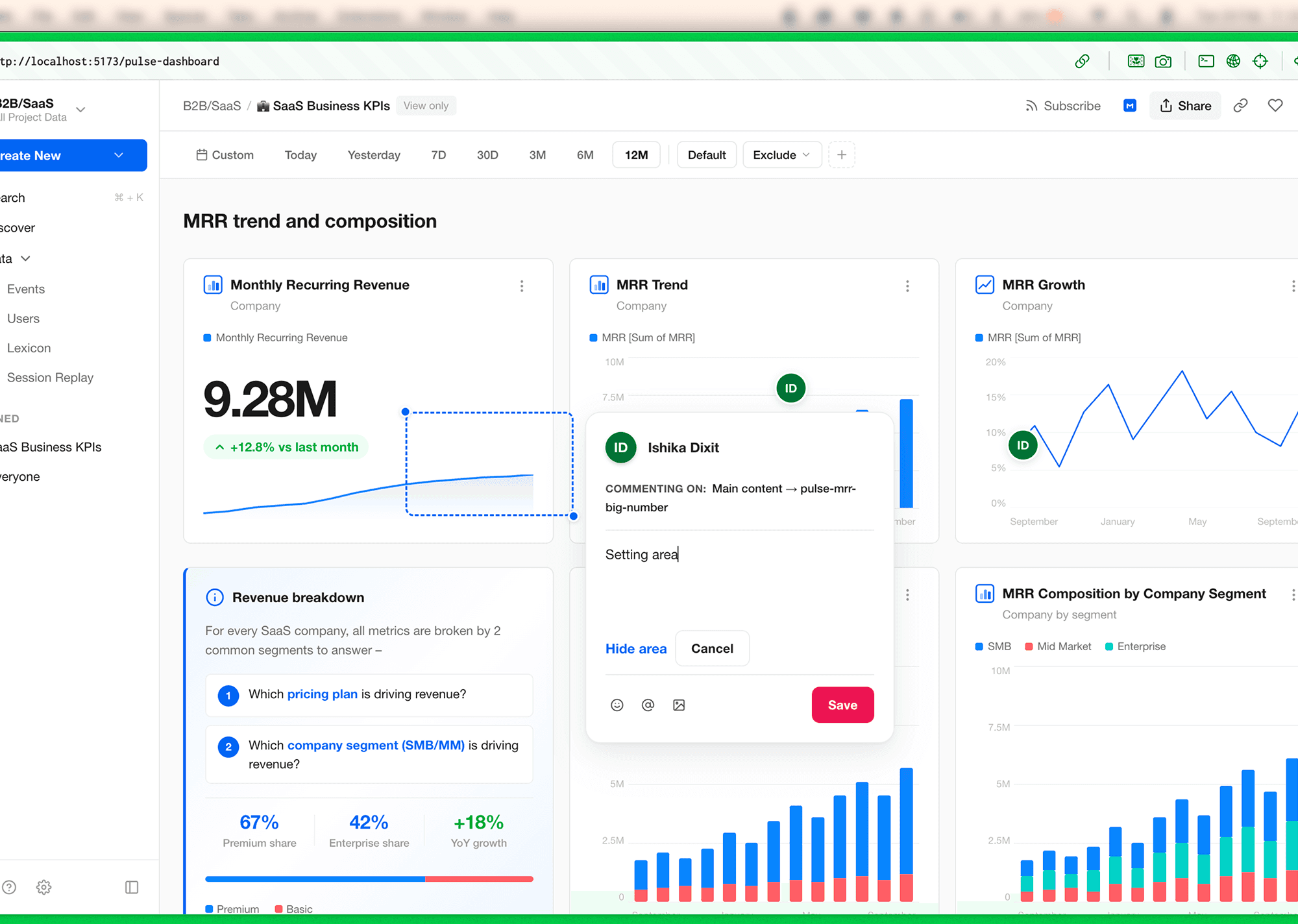
Task: Click the @ mention icon
Action: [x=648, y=705]
